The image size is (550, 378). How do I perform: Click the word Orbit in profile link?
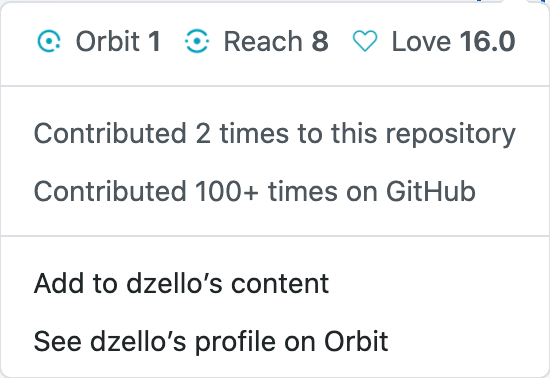pyautogui.click(x=356, y=341)
